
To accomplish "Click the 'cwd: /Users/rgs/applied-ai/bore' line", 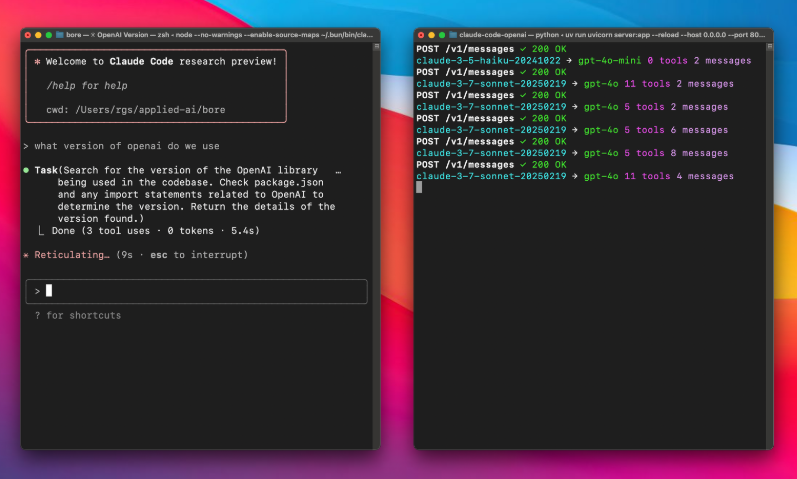I will point(136,110).
